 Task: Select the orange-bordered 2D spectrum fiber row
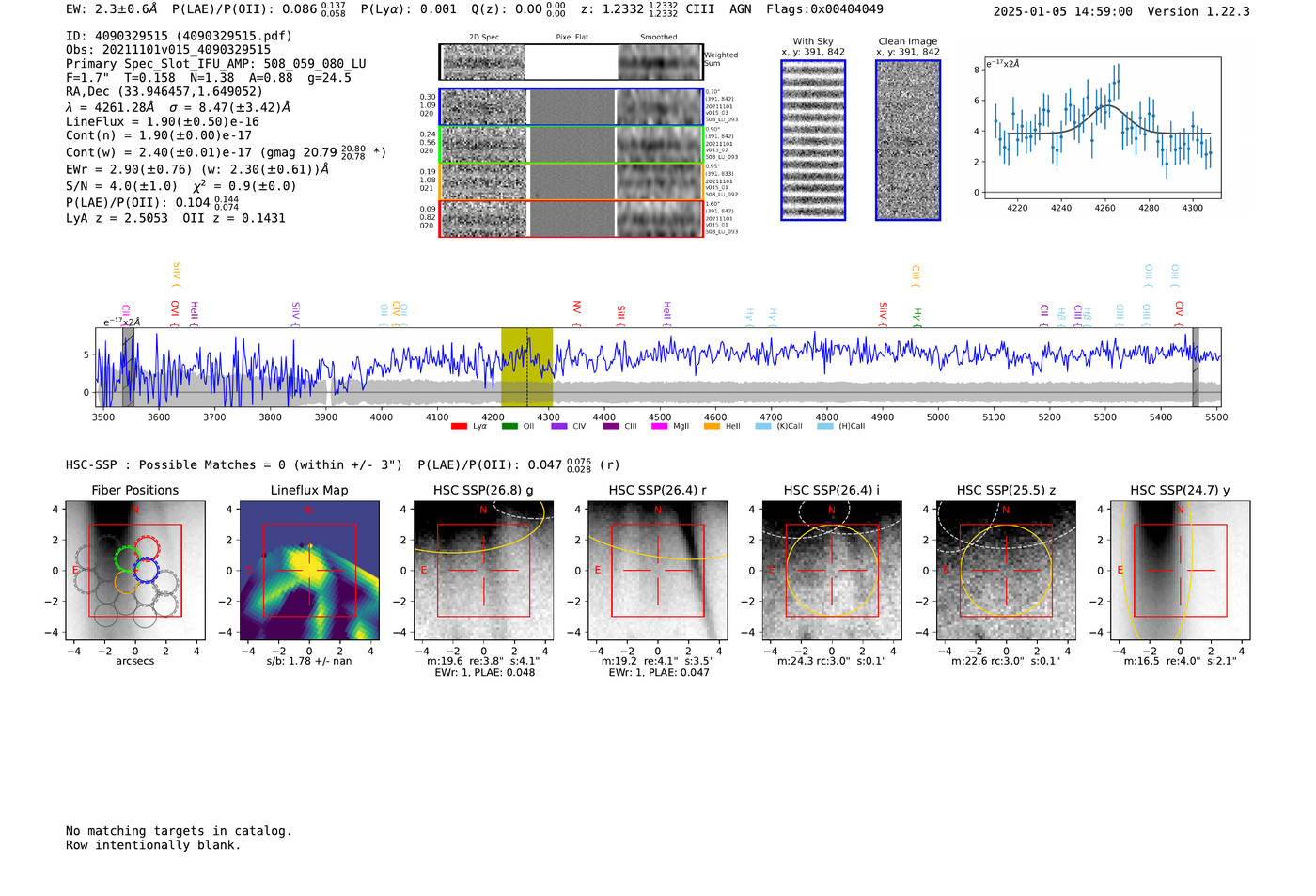(572, 181)
